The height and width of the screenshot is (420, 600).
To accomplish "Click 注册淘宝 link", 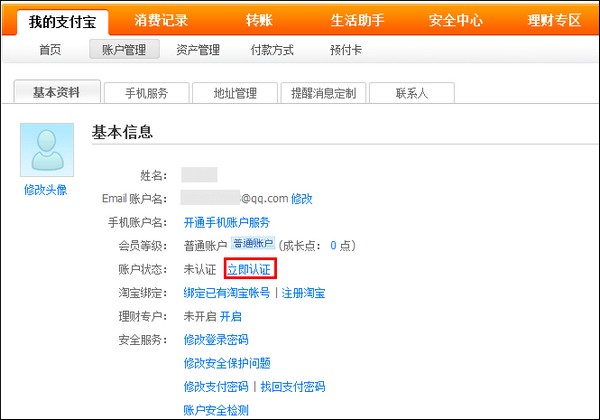I will [x=303, y=293].
